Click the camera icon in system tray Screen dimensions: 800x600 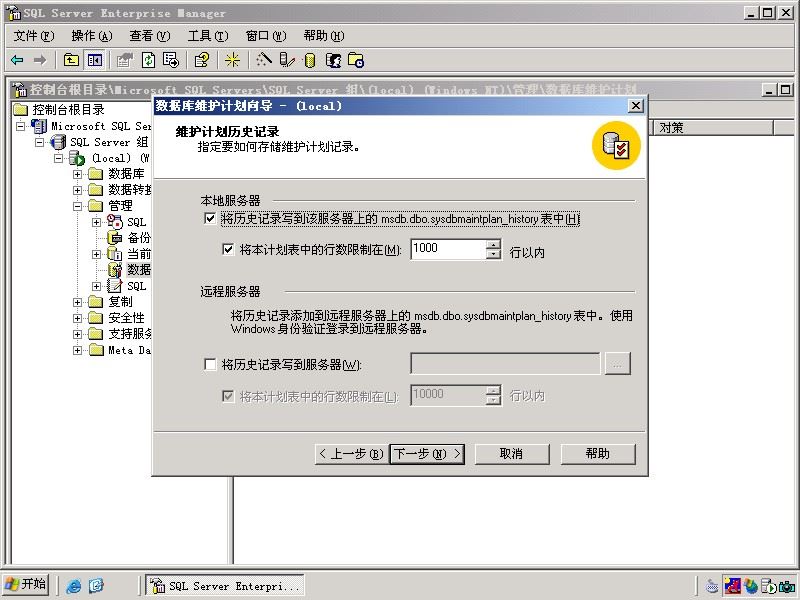787,586
